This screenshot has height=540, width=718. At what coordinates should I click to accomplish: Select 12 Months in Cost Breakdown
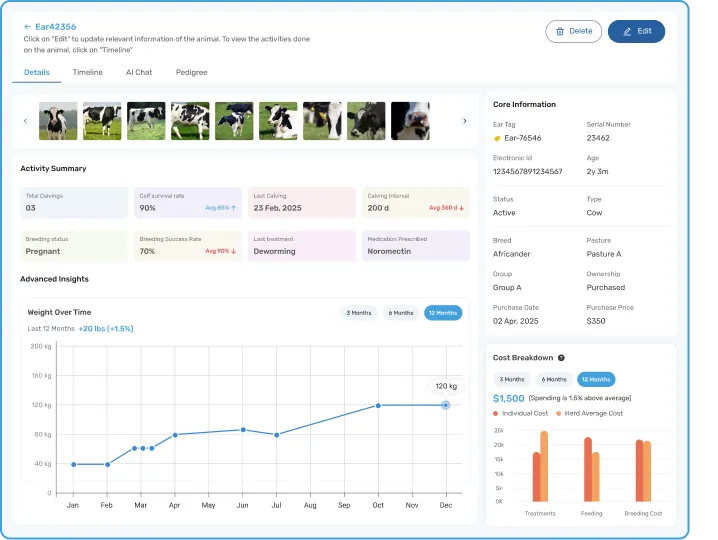coord(596,379)
